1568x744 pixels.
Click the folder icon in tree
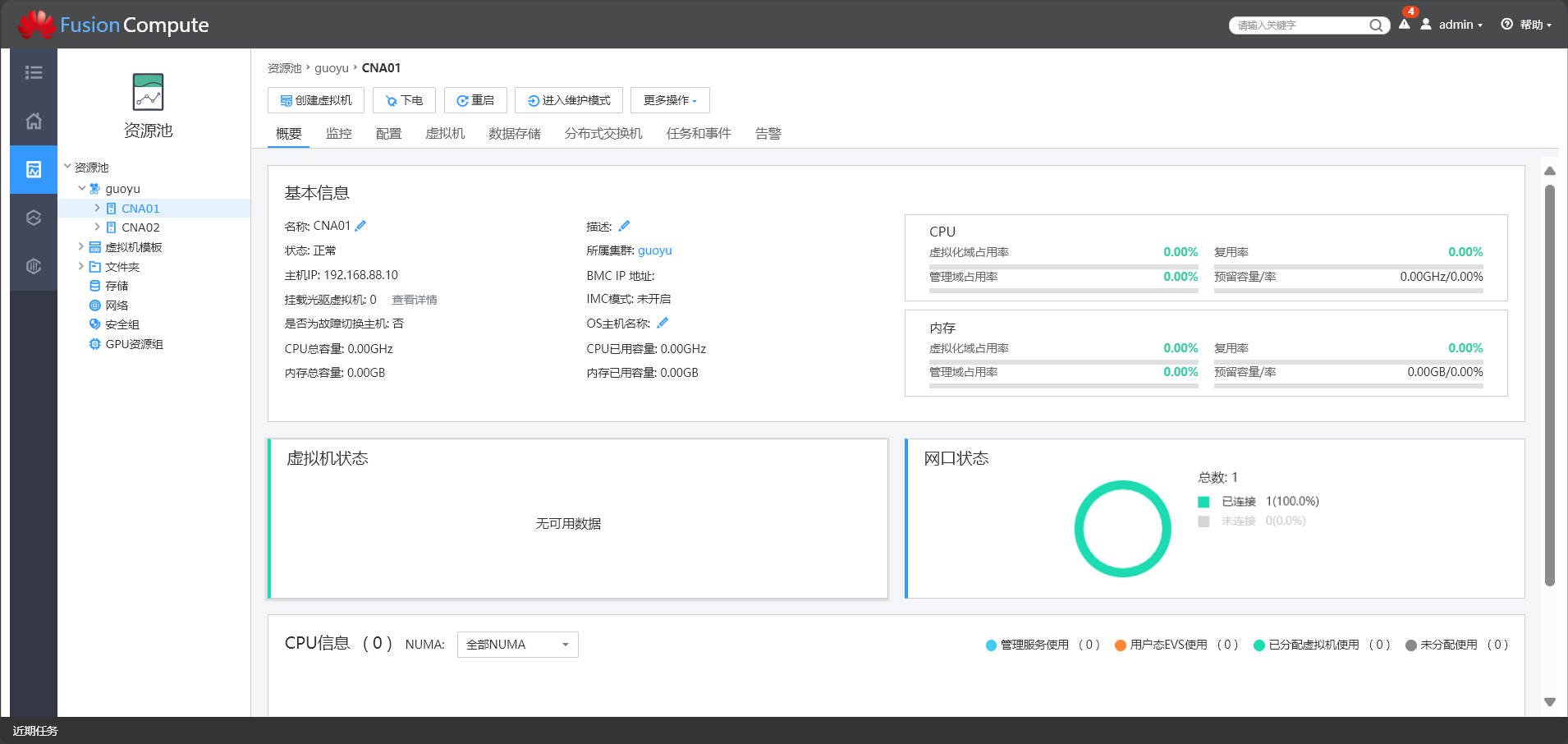coord(94,267)
